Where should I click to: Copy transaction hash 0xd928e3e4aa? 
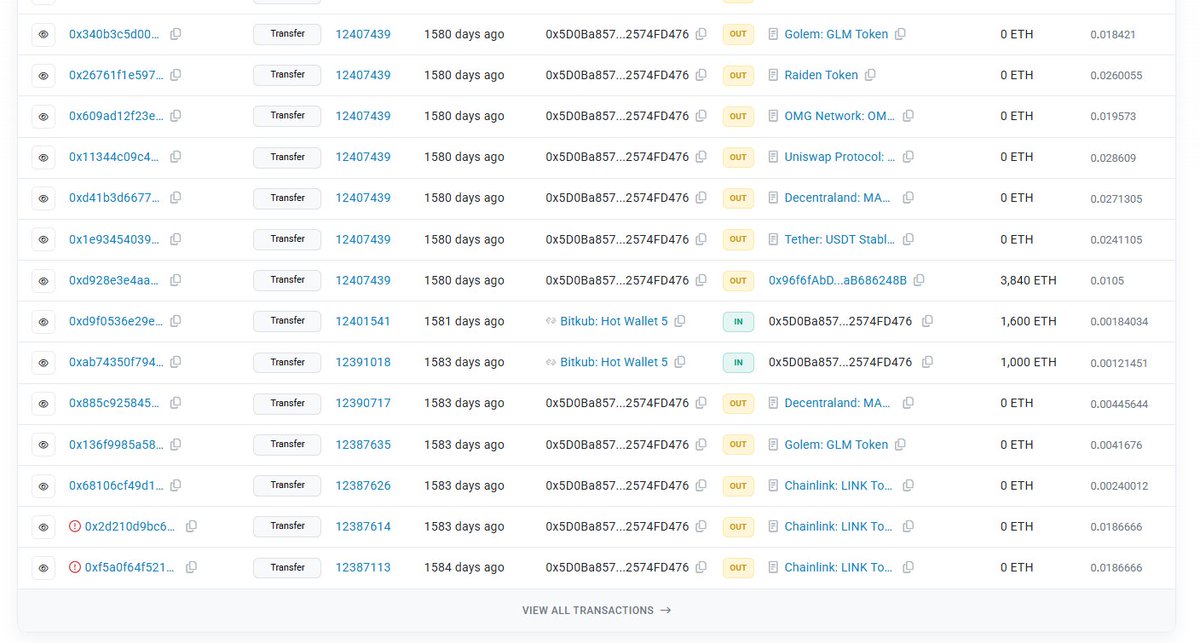click(175, 280)
